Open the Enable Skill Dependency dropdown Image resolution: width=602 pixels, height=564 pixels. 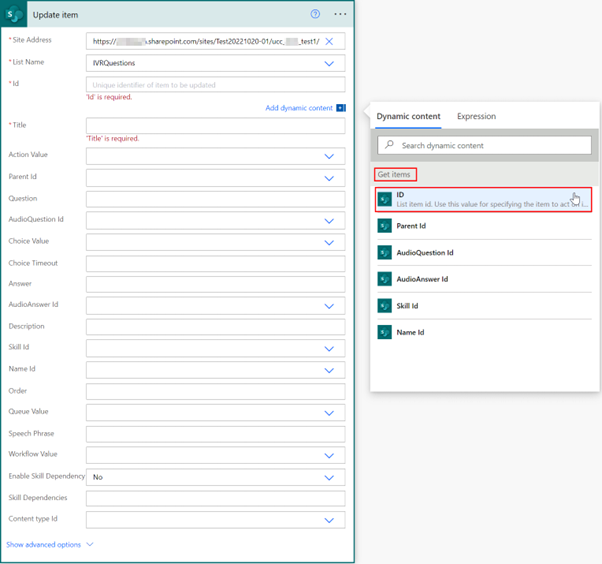pyautogui.click(x=329, y=478)
